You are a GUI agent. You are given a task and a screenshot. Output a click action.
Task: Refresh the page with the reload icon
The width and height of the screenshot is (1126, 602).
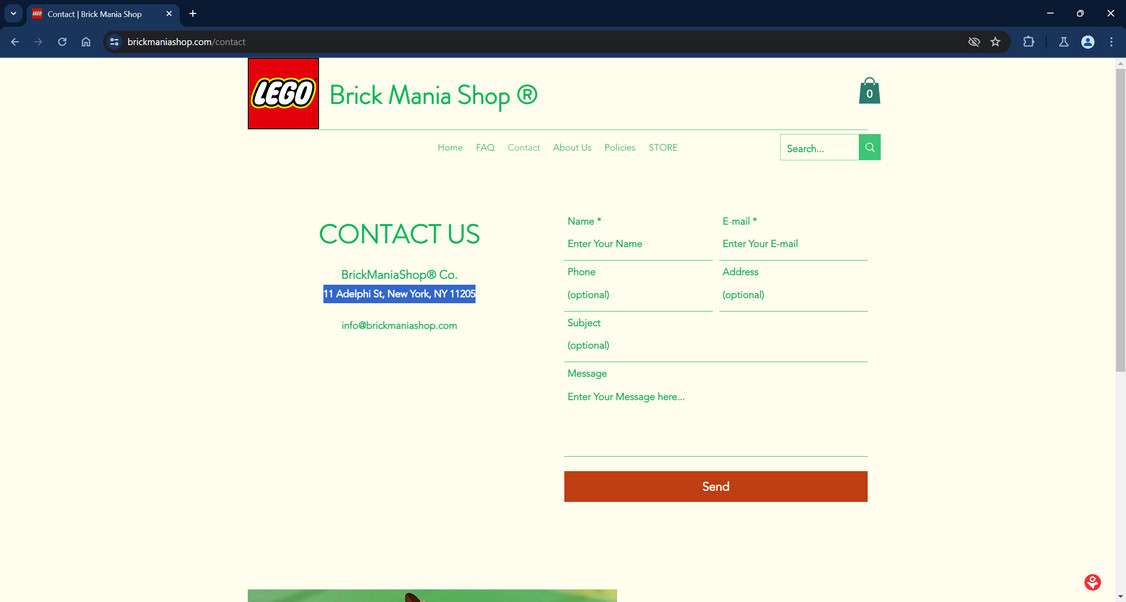(61, 41)
